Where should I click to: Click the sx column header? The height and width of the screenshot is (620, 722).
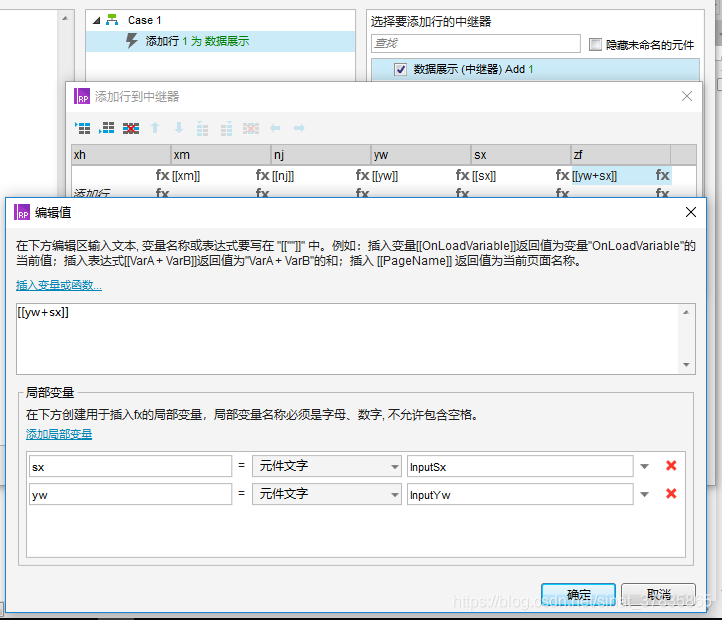pyautogui.click(x=521, y=155)
